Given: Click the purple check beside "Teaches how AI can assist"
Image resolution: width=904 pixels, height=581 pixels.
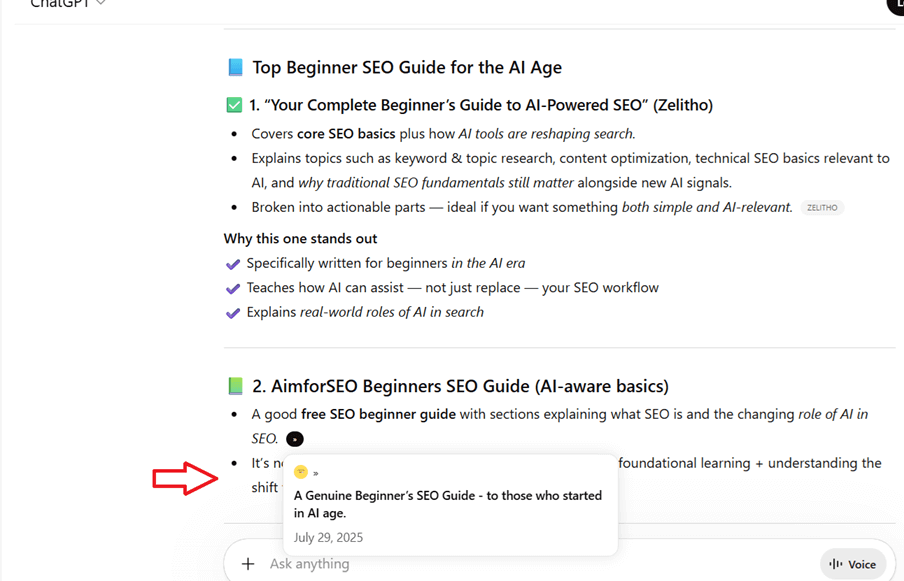Looking at the screenshot, I should [233, 288].
